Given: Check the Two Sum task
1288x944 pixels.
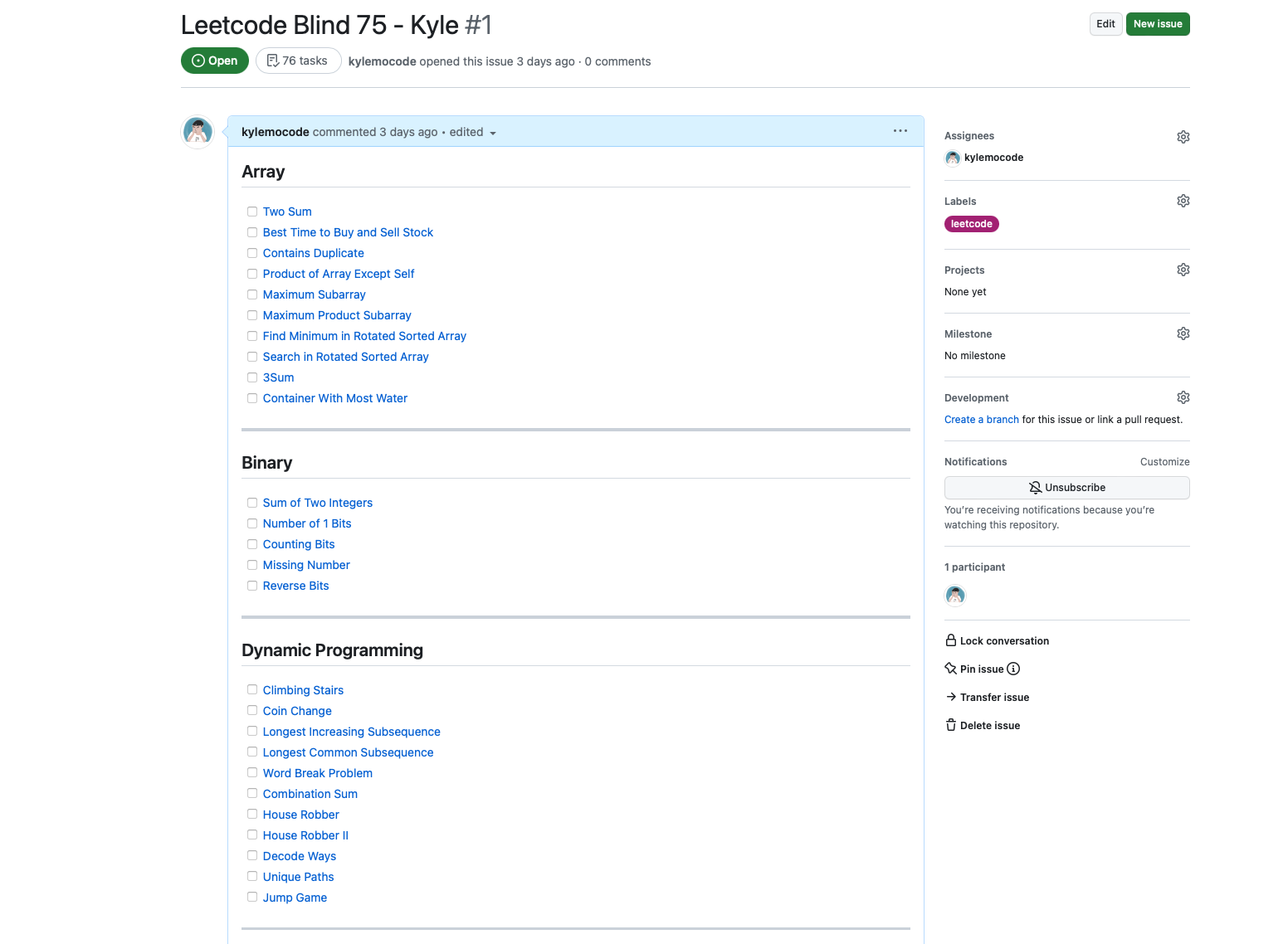Looking at the screenshot, I should (x=252, y=212).
